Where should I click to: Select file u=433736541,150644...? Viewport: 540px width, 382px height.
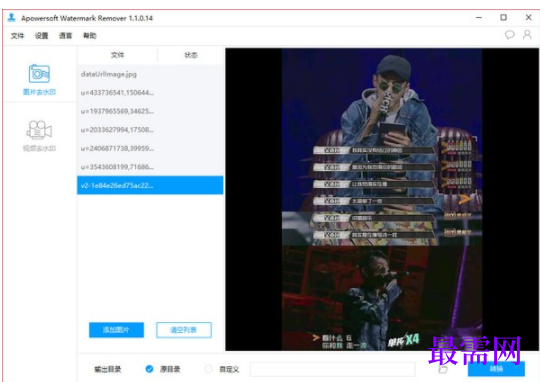150,93
